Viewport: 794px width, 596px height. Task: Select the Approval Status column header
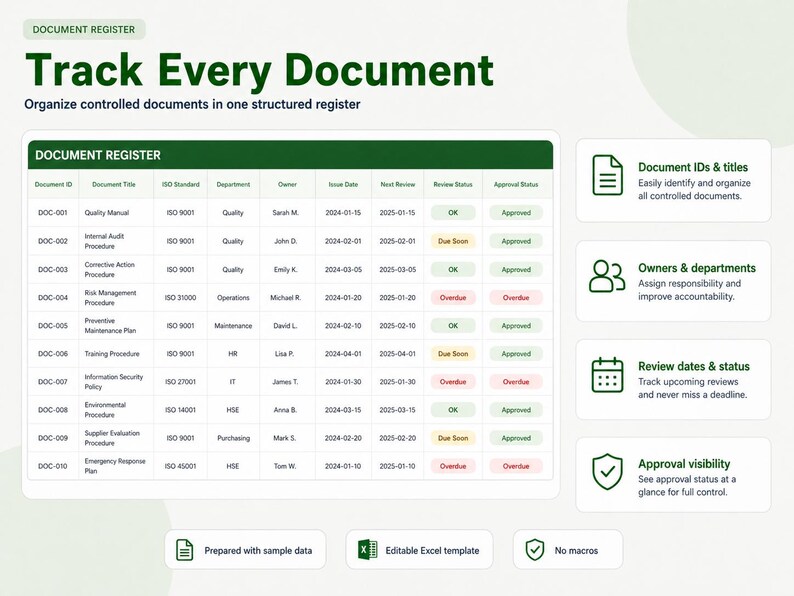[x=516, y=184]
